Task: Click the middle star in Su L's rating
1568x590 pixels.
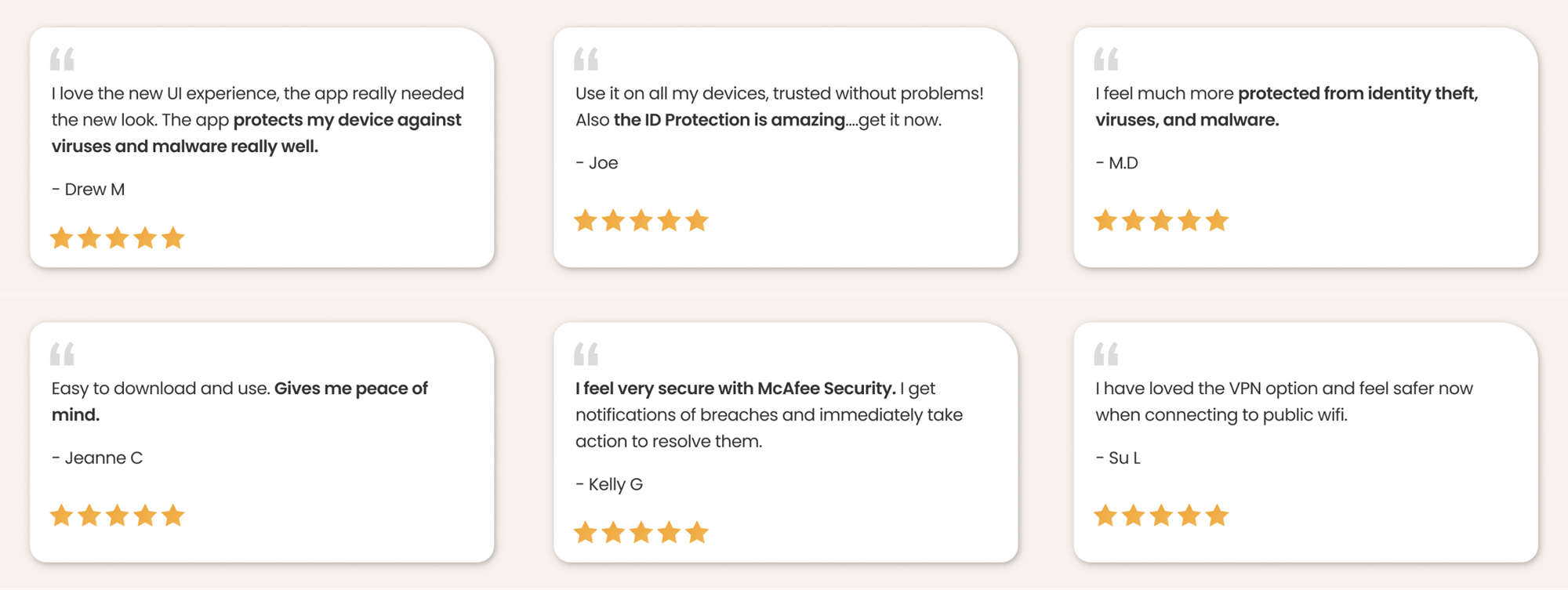Action: 1161,516
